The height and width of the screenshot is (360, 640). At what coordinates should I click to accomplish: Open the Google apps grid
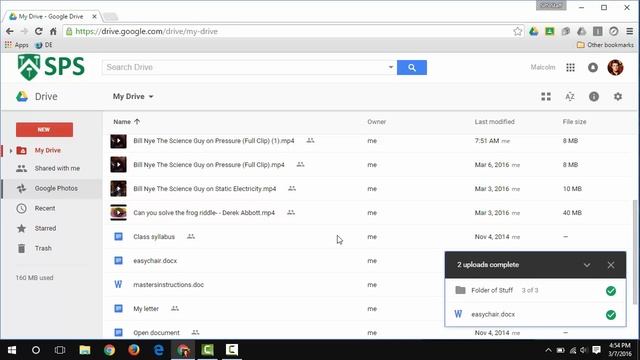click(x=570, y=68)
